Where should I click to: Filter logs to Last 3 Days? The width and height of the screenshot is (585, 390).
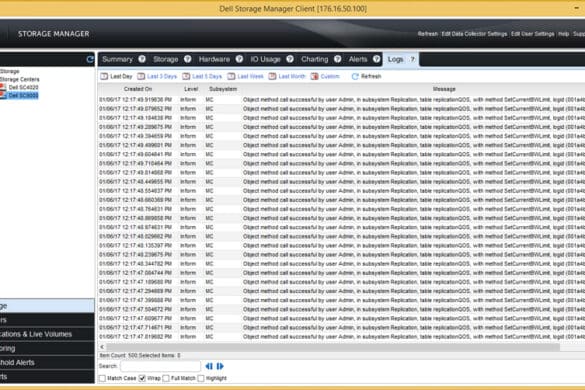pos(162,76)
